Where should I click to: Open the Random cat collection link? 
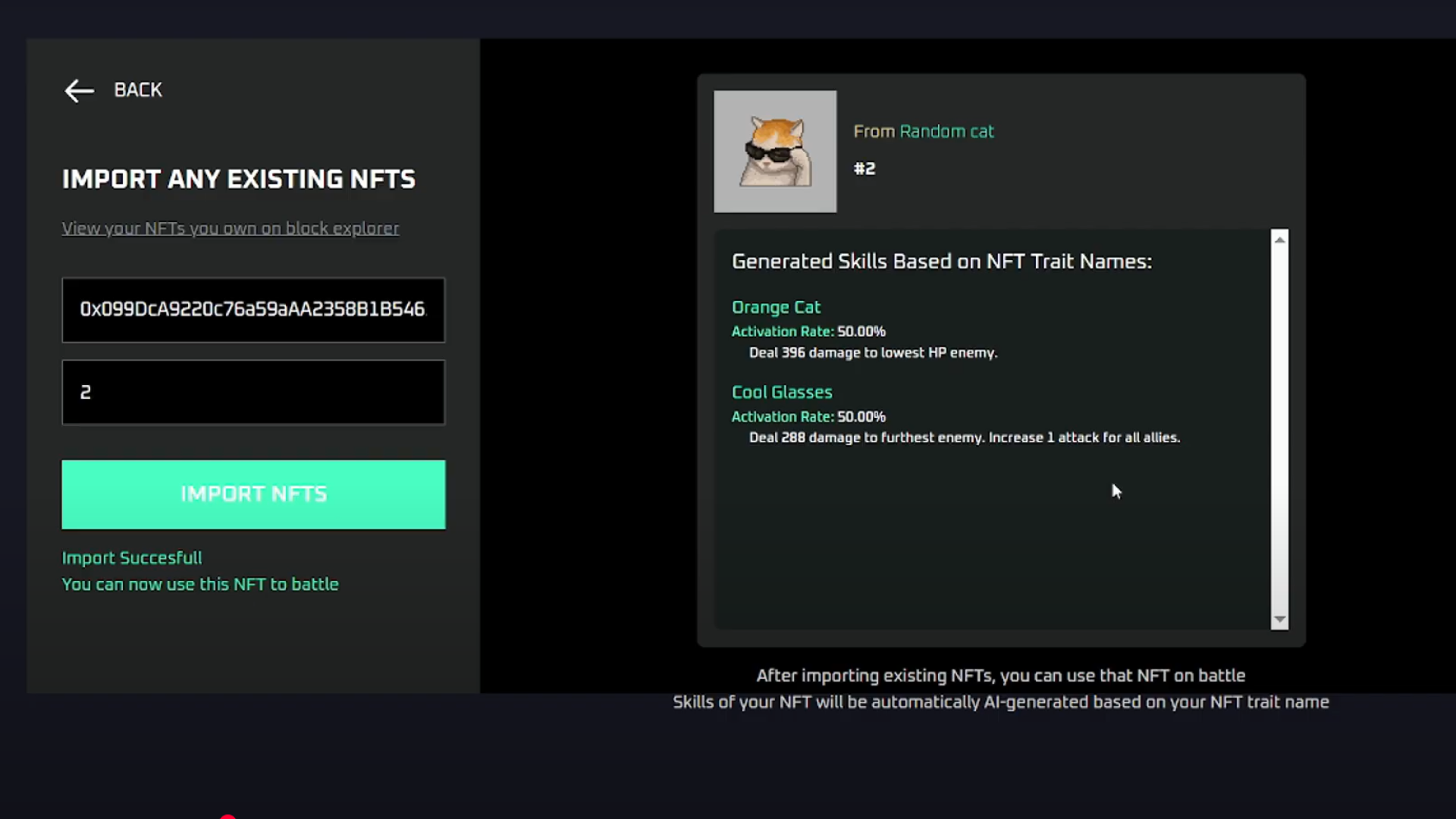point(946,131)
